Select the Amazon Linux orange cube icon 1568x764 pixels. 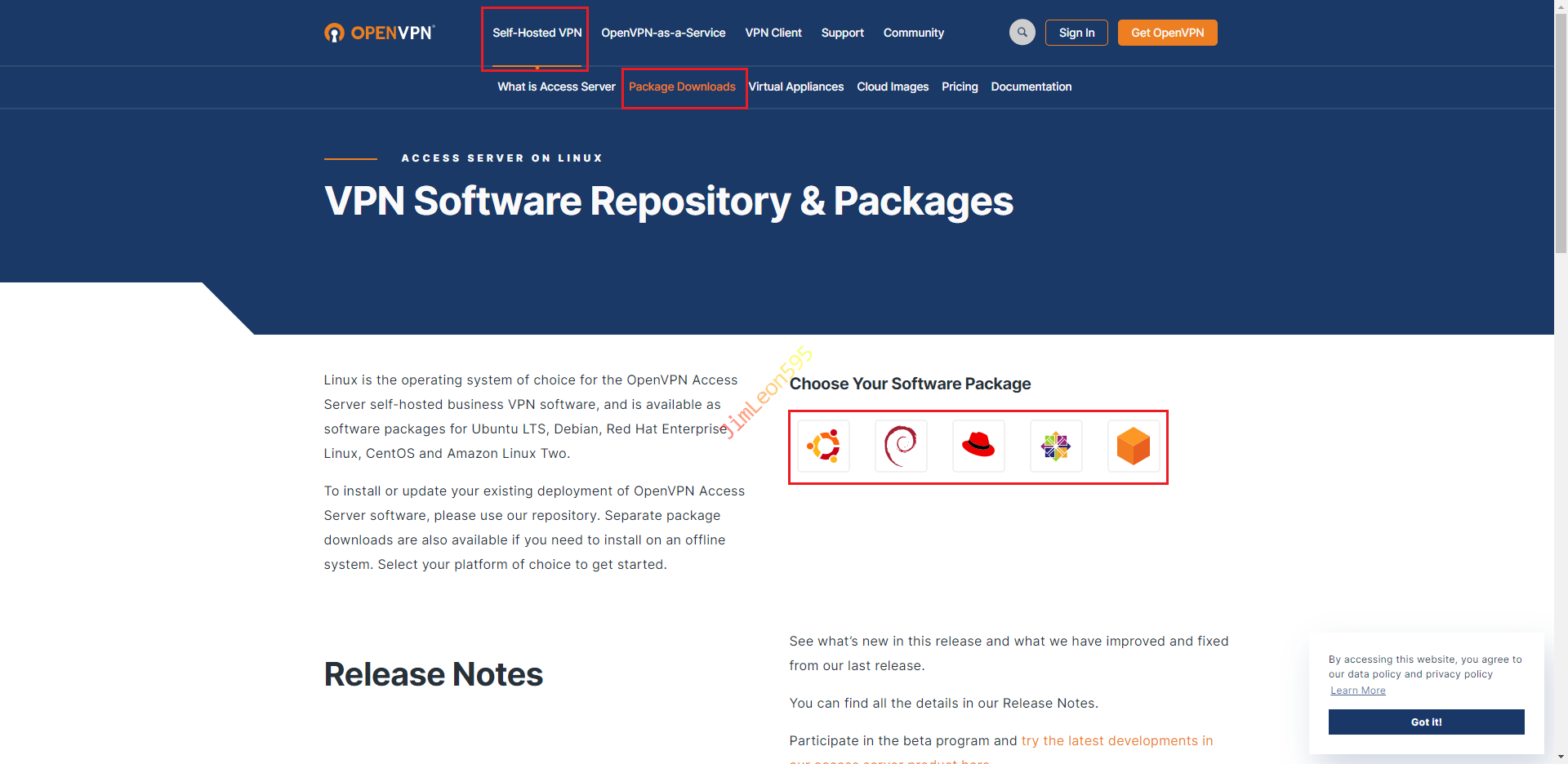pyautogui.click(x=1134, y=446)
